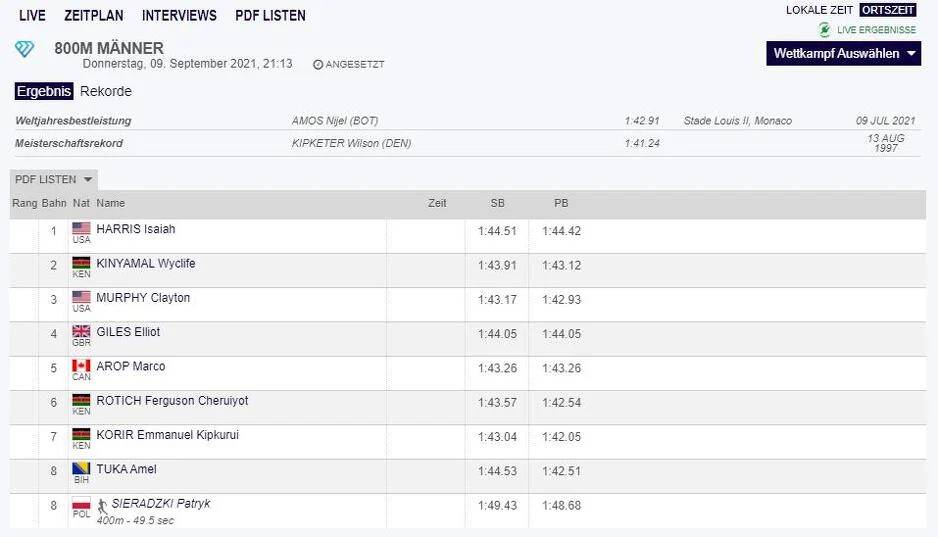This screenshot has width=938, height=537.
Task: Open the Live menu item
Action: point(32,15)
